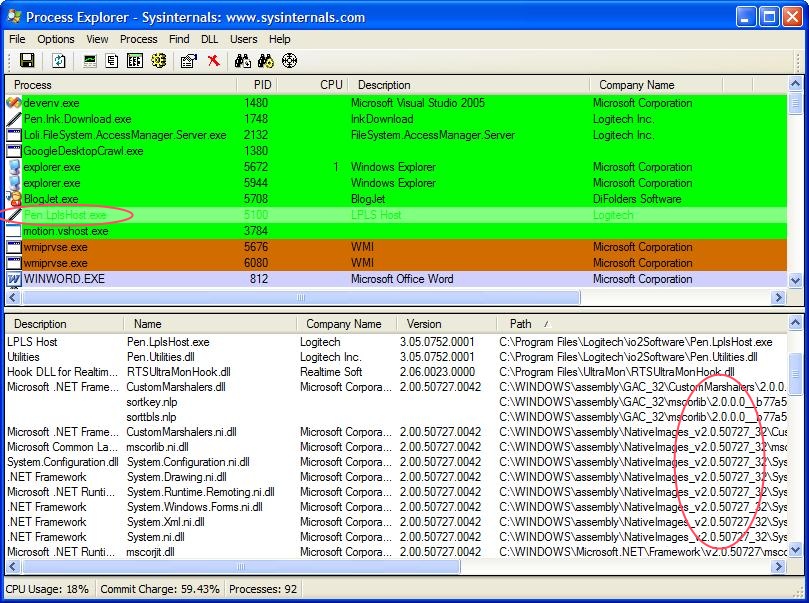Screen dimensions: 809x603
Task: Click the icon of wmiprvse.exe PID 6080
Action: tap(14, 263)
